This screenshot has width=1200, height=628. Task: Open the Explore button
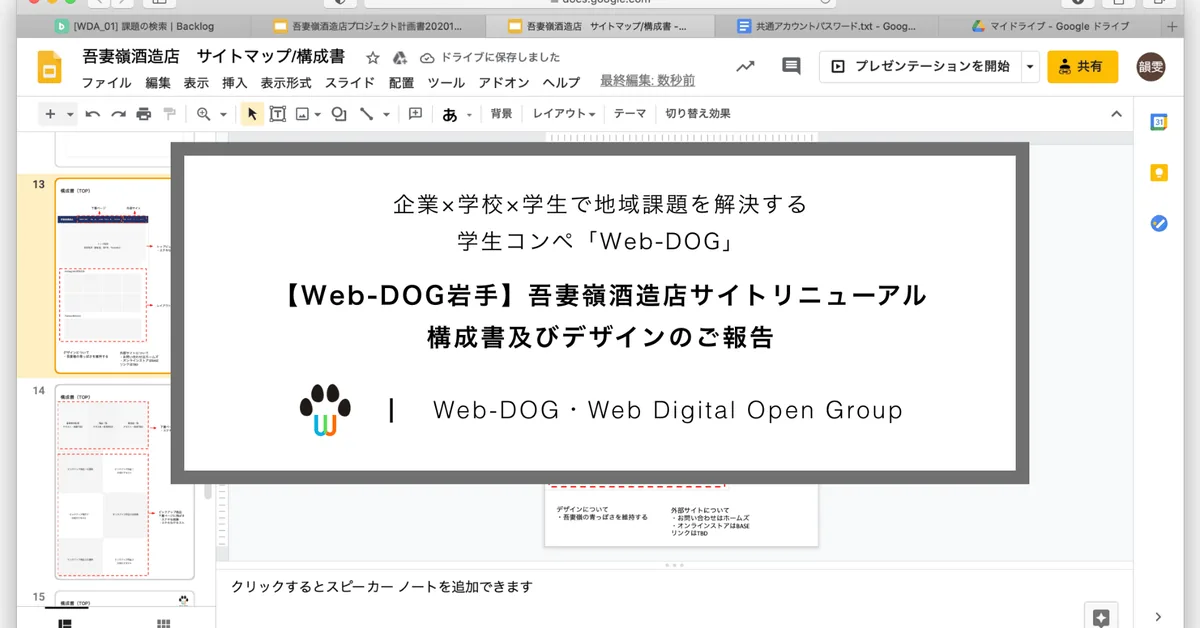(1101, 616)
